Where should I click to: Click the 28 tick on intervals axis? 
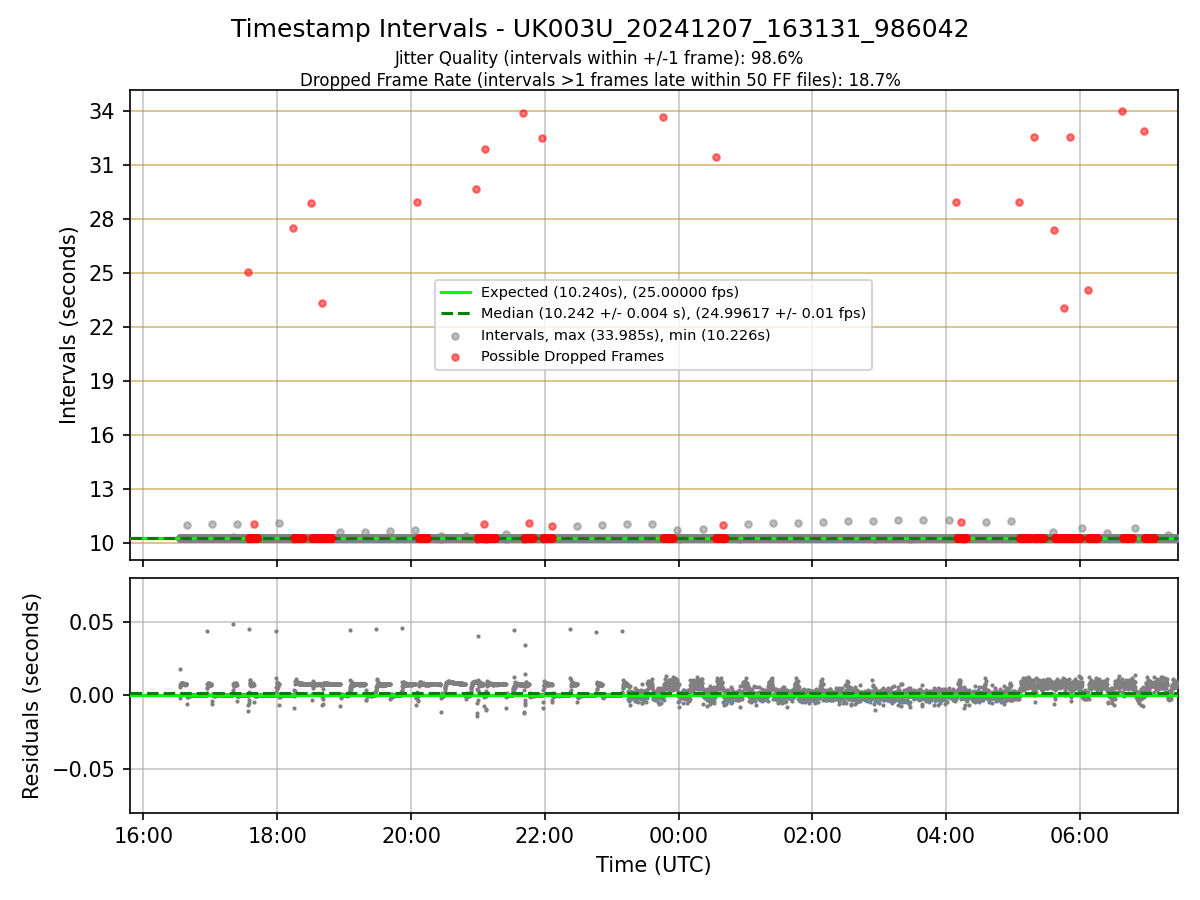pos(104,219)
